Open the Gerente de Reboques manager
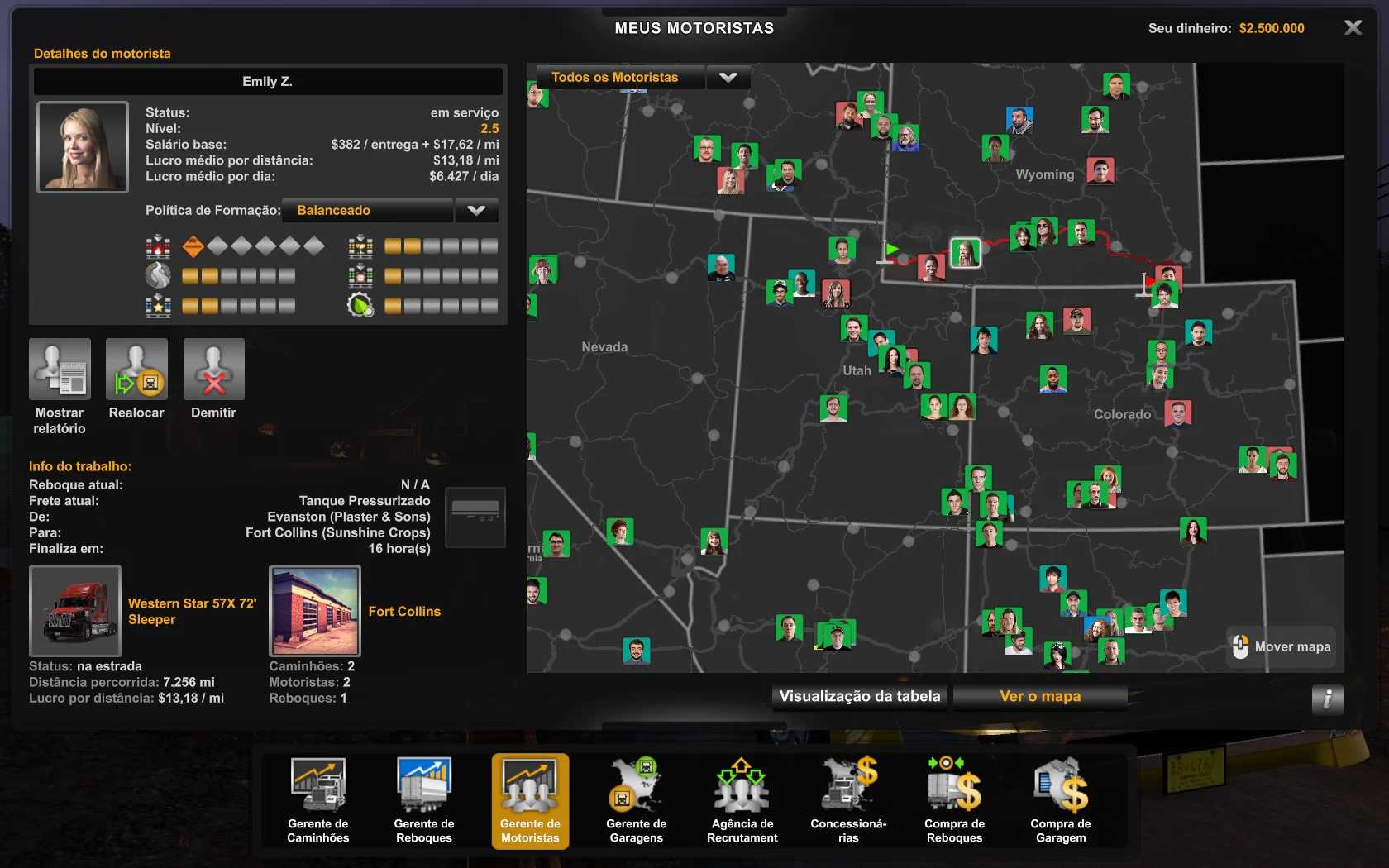The image size is (1389, 868). click(x=423, y=799)
